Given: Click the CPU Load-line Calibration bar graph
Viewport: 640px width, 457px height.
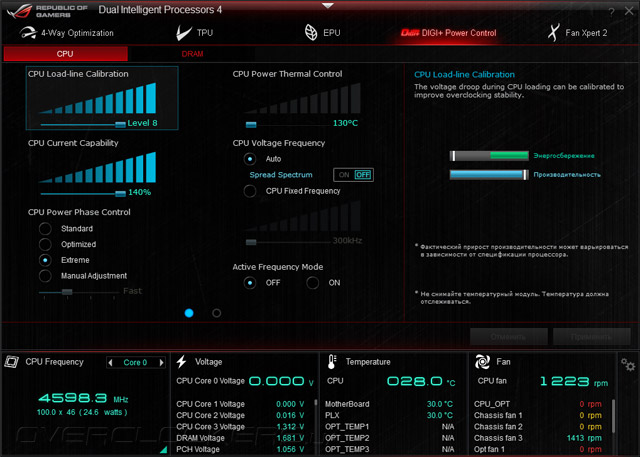Looking at the screenshot, I should 98,98.
